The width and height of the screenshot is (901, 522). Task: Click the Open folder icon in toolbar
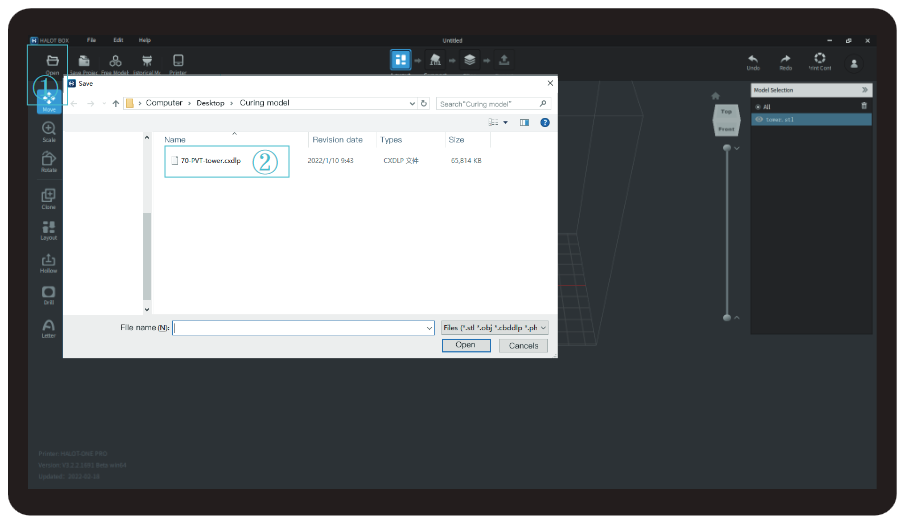52,61
